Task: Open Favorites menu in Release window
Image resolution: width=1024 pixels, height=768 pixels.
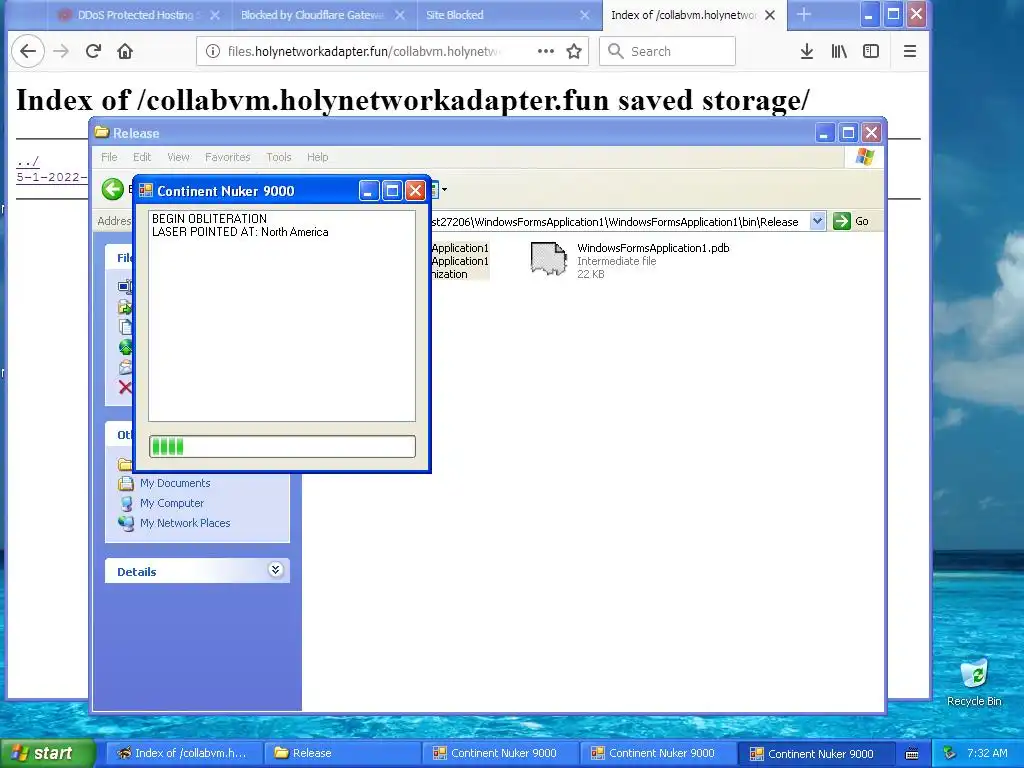Action: coord(227,157)
